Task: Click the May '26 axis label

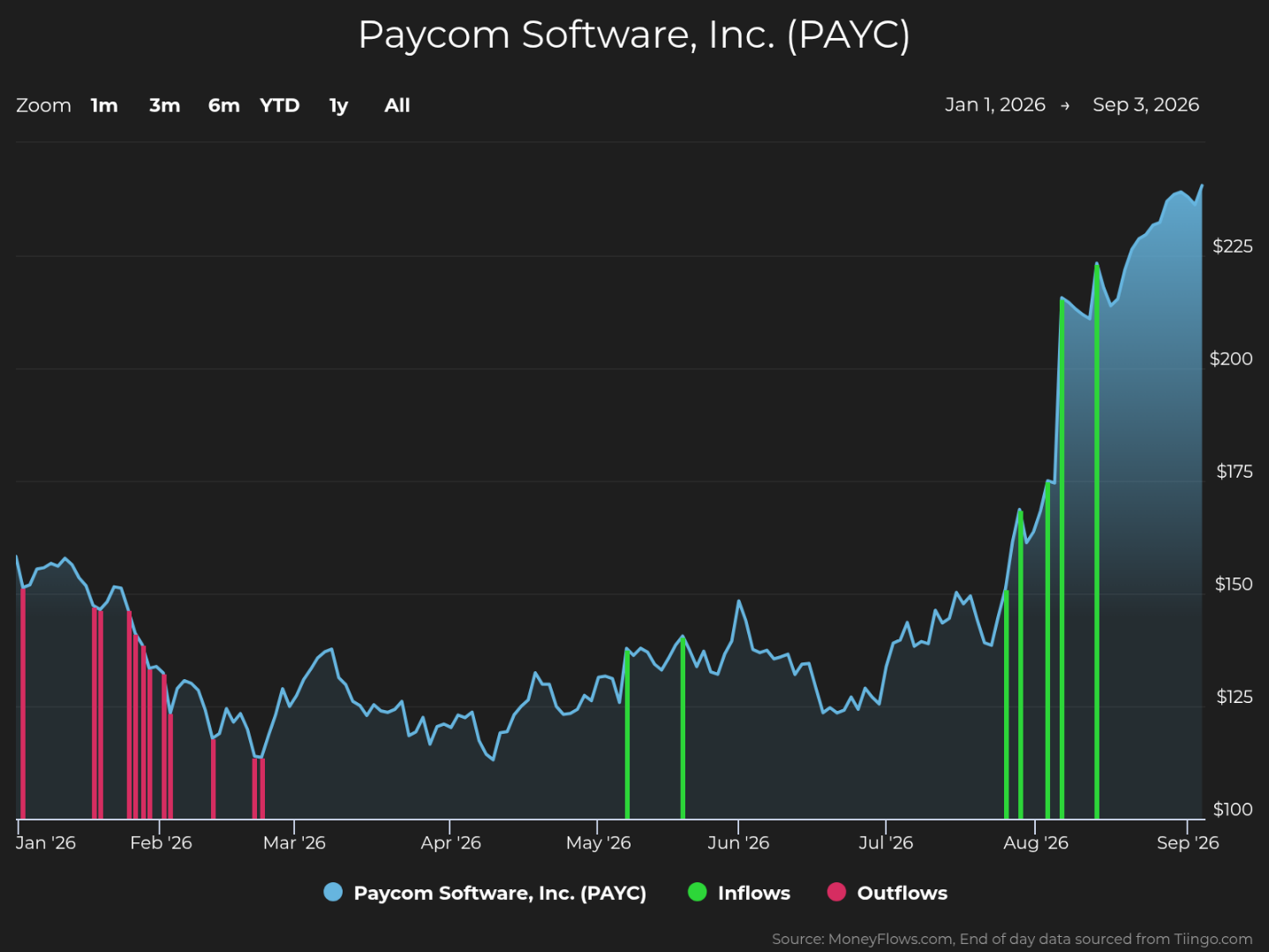Action: pyautogui.click(x=598, y=842)
